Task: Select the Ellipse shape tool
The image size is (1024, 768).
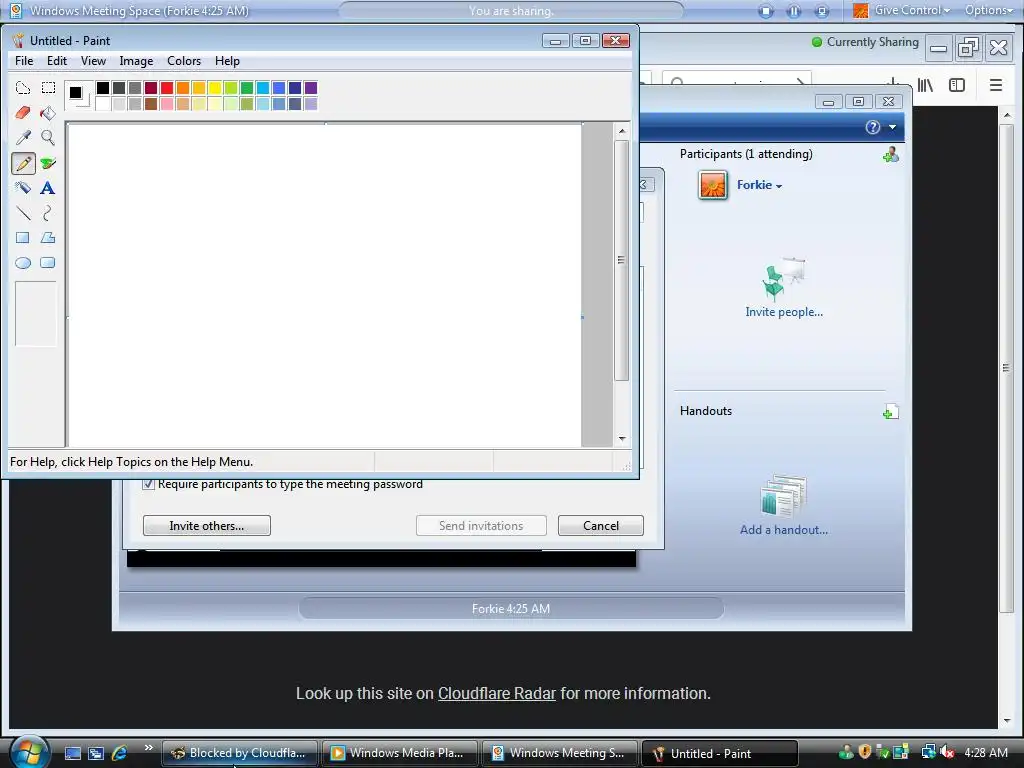Action: pos(23,263)
